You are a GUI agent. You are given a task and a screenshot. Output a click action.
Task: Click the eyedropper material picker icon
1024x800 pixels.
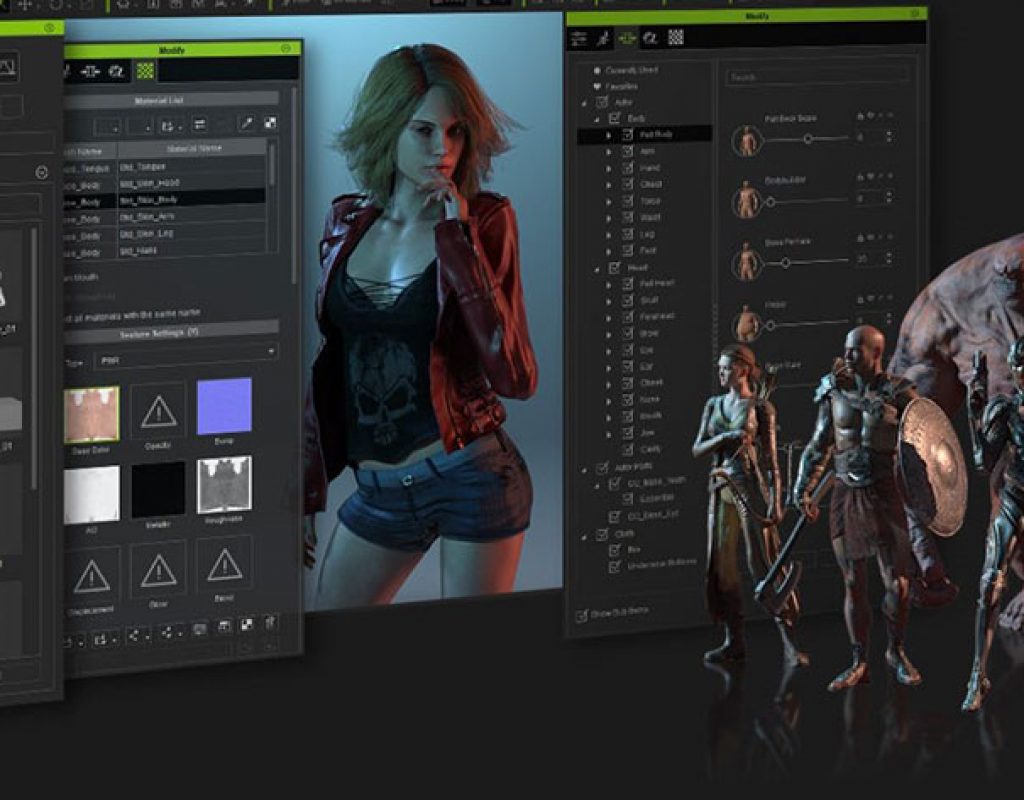pyautogui.click(x=245, y=124)
